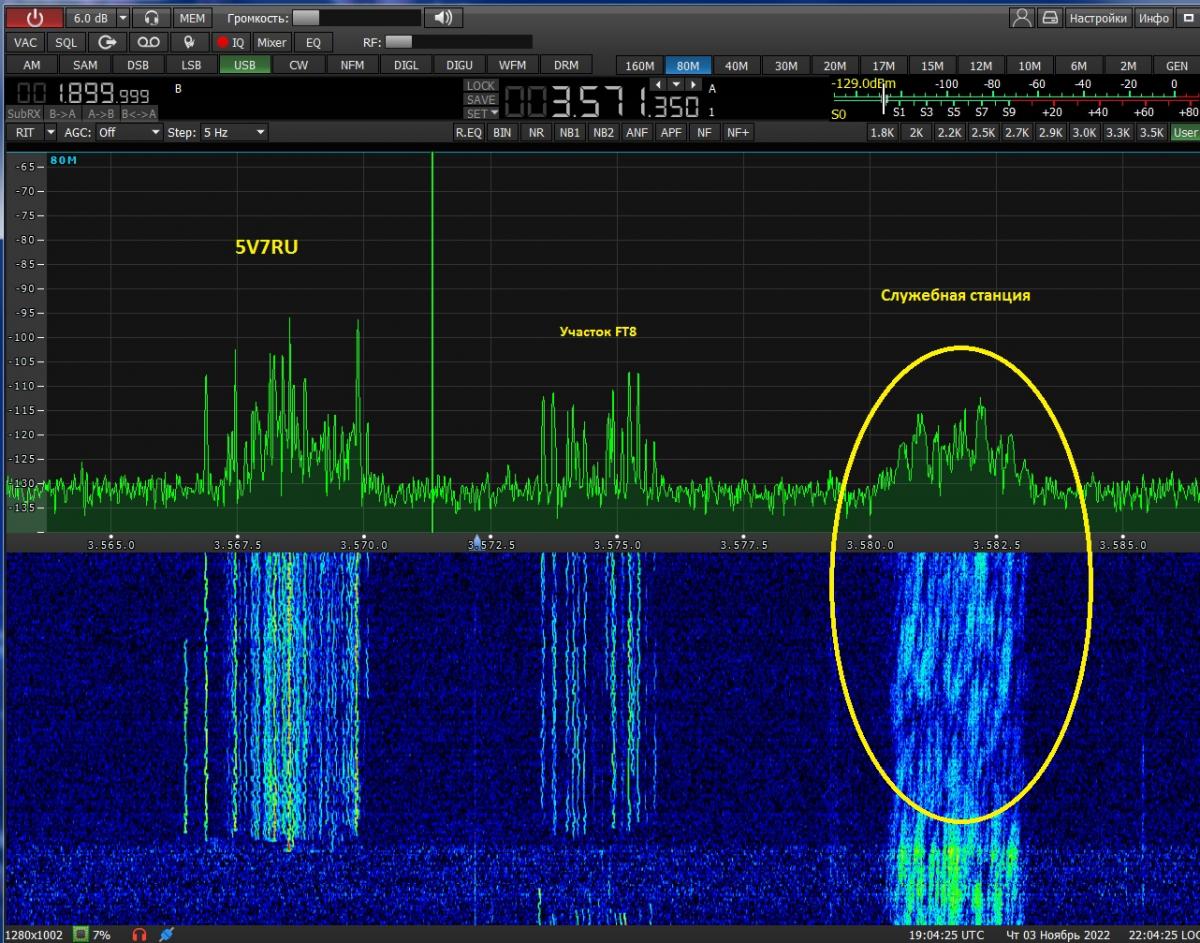Click the device drive icon at top right
1200x943 pixels.
[x=1049, y=18]
